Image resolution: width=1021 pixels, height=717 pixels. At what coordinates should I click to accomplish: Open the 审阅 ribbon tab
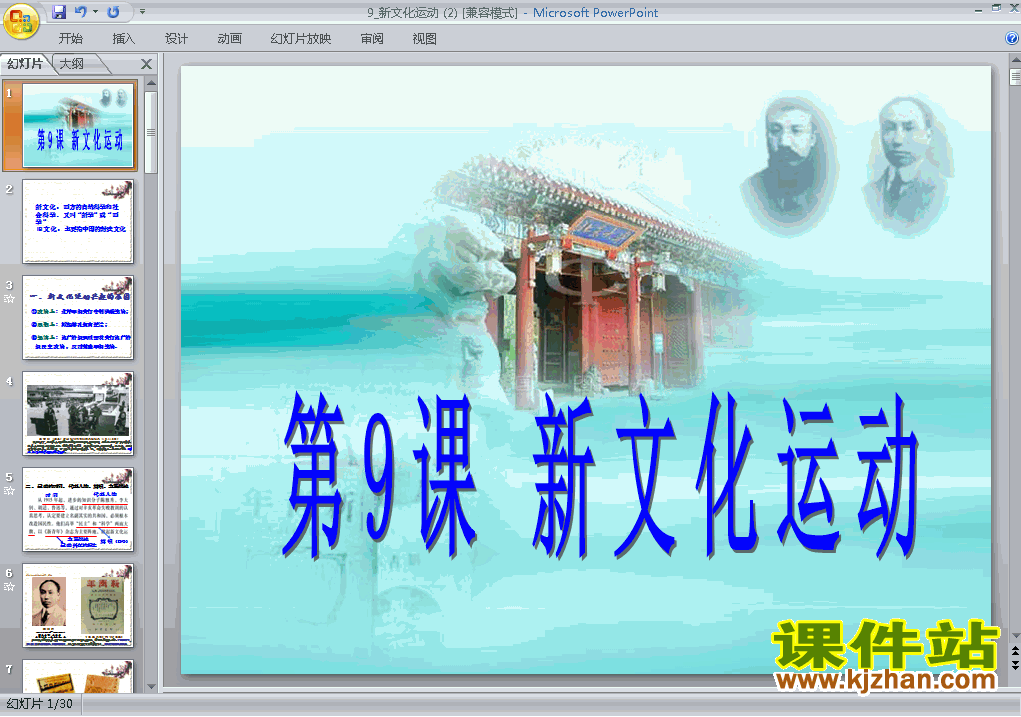point(372,38)
